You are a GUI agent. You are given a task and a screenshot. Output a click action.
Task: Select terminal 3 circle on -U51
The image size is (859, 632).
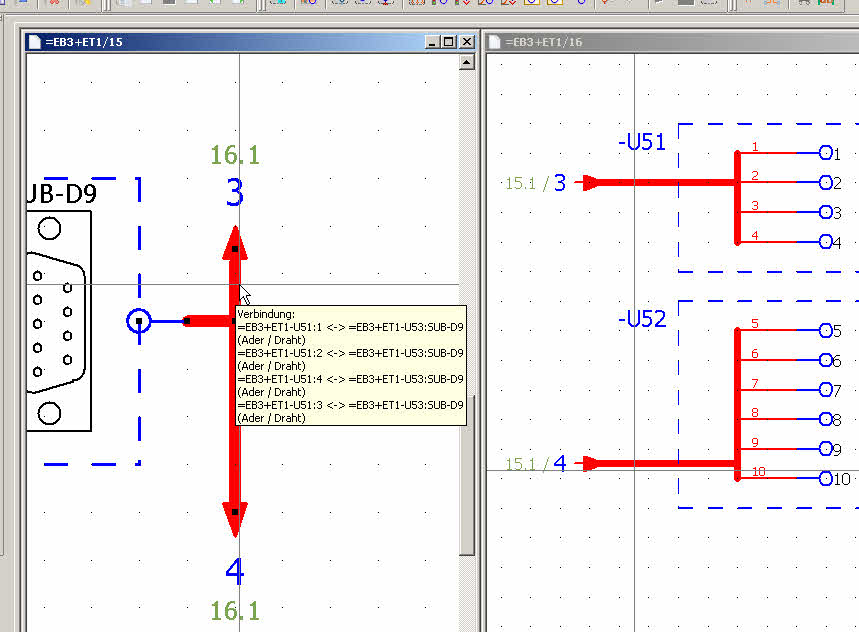pyautogui.click(x=826, y=212)
